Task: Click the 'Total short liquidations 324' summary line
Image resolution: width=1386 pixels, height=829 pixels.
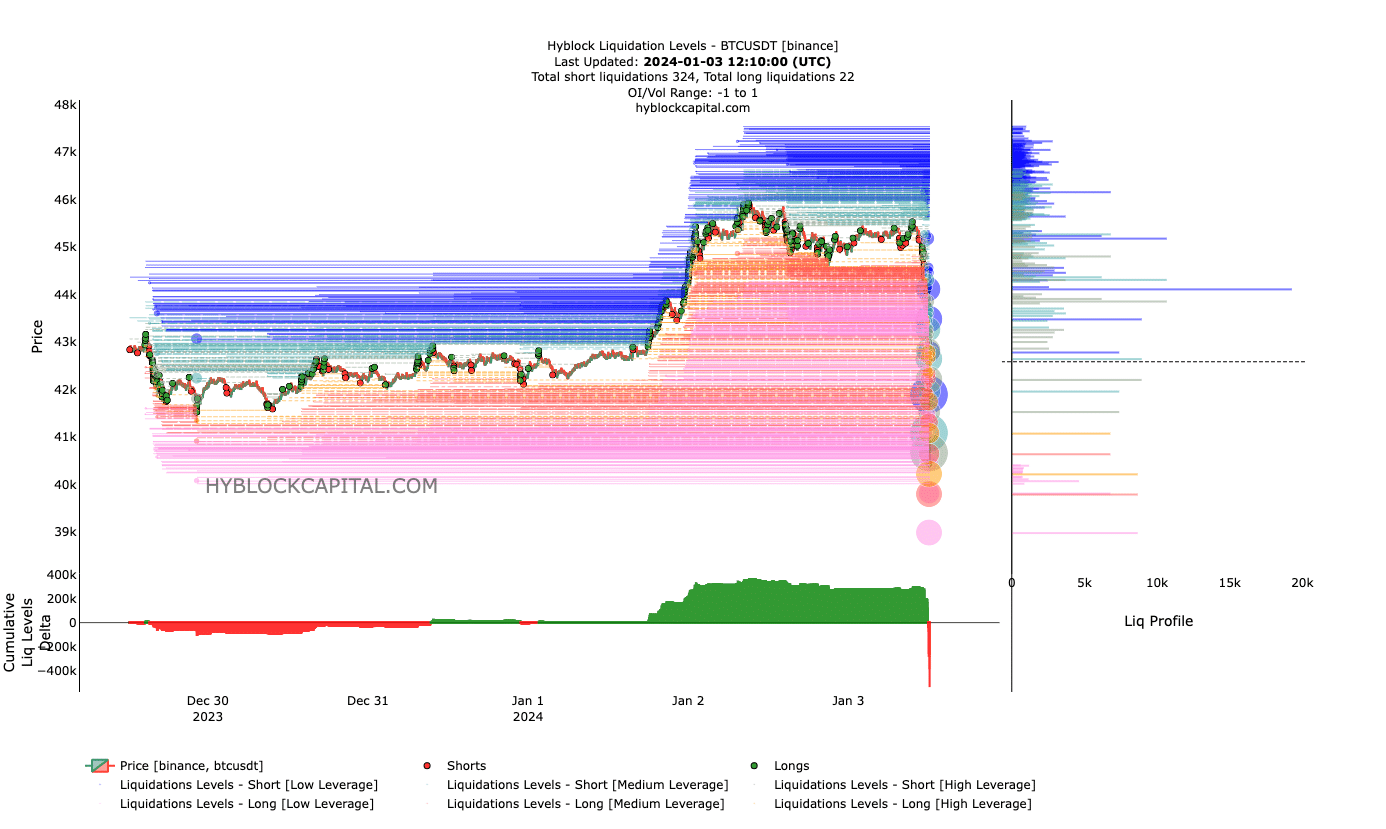Action: click(x=693, y=77)
